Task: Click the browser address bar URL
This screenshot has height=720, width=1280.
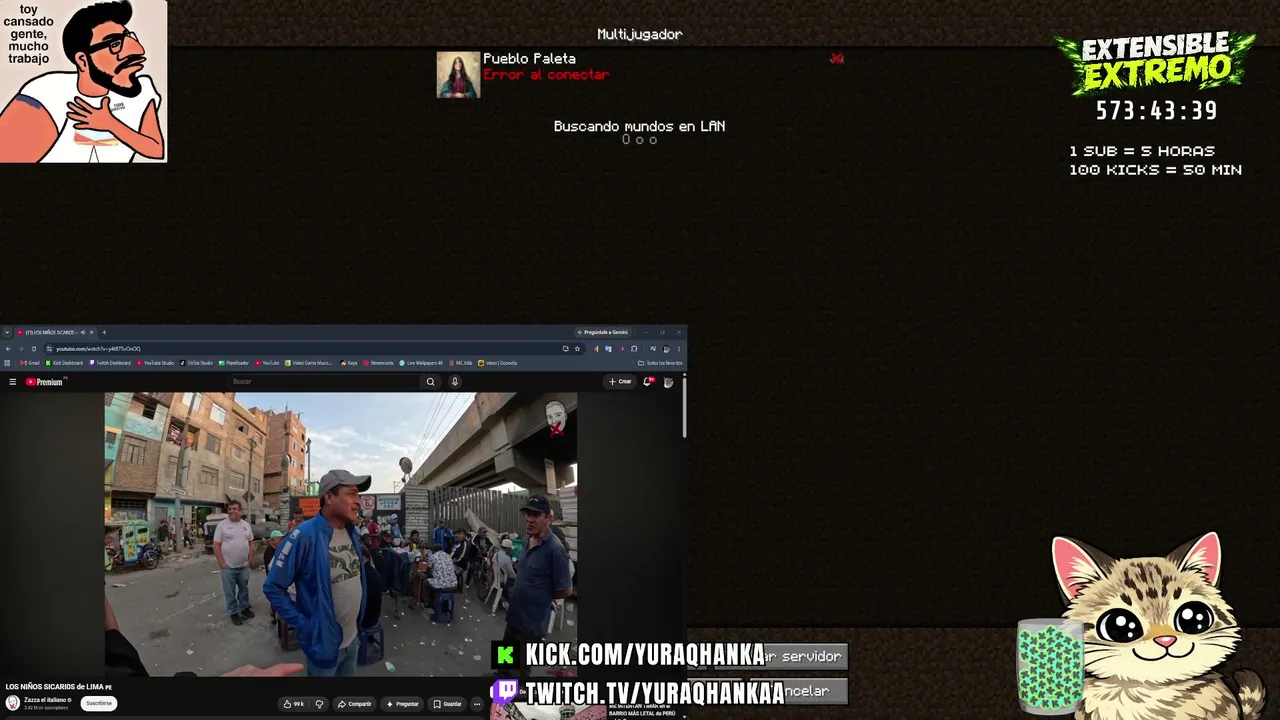Action: tap(98, 349)
